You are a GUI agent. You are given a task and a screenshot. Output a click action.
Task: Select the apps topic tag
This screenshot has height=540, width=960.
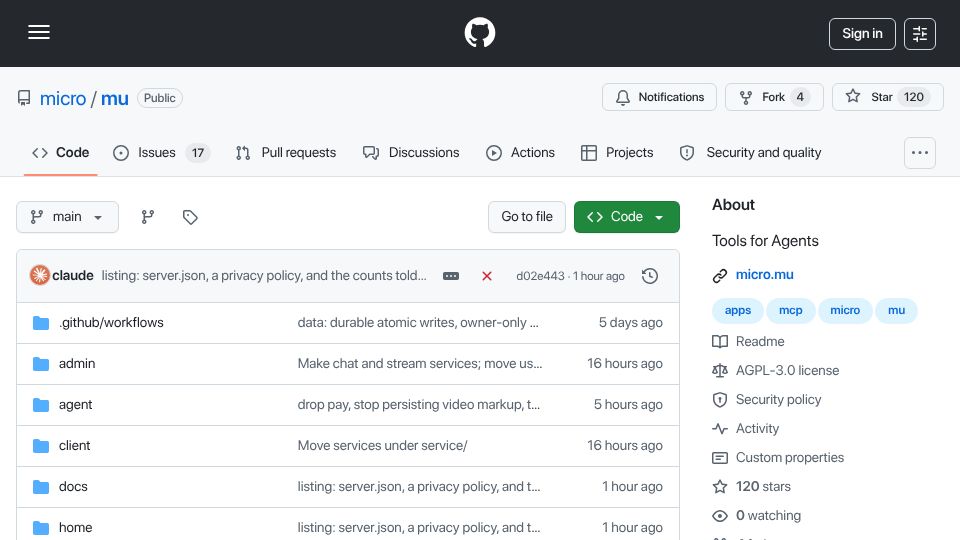click(738, 310)
